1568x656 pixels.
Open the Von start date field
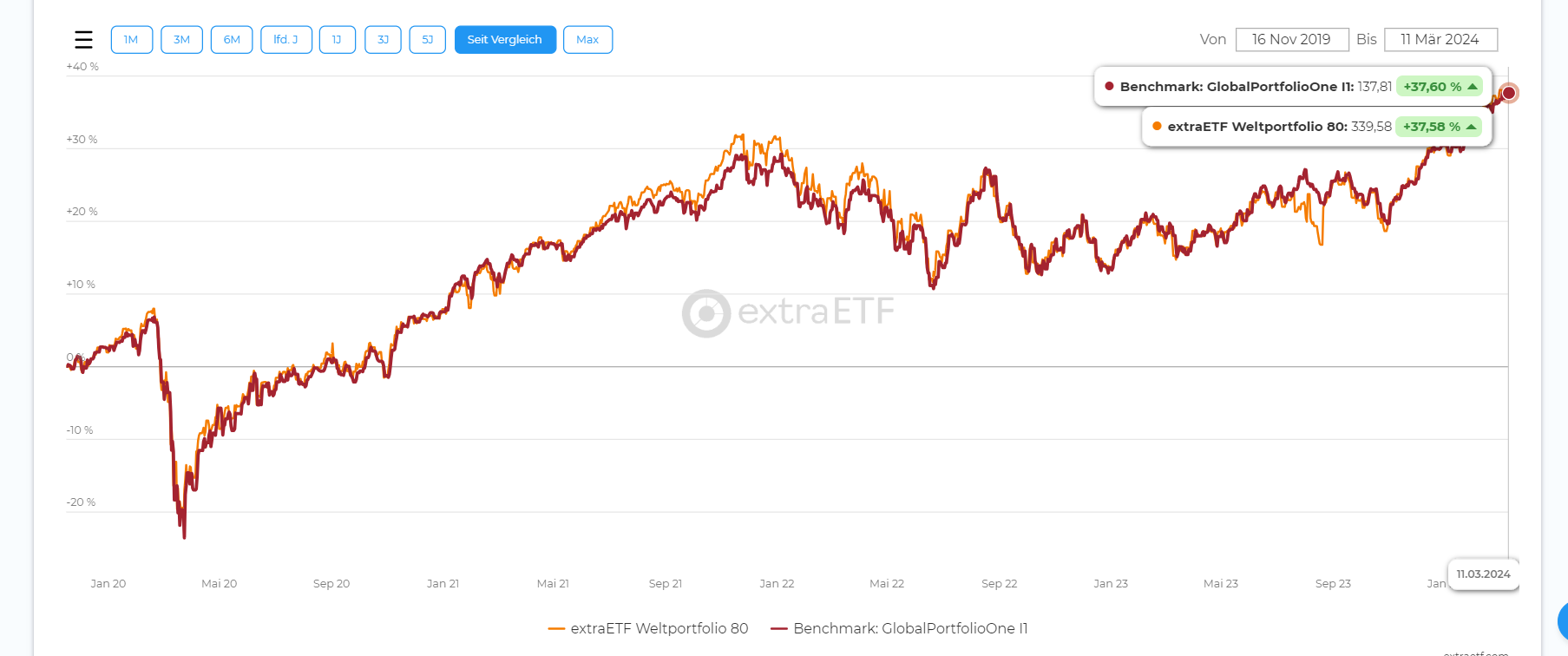[1291, 40]
